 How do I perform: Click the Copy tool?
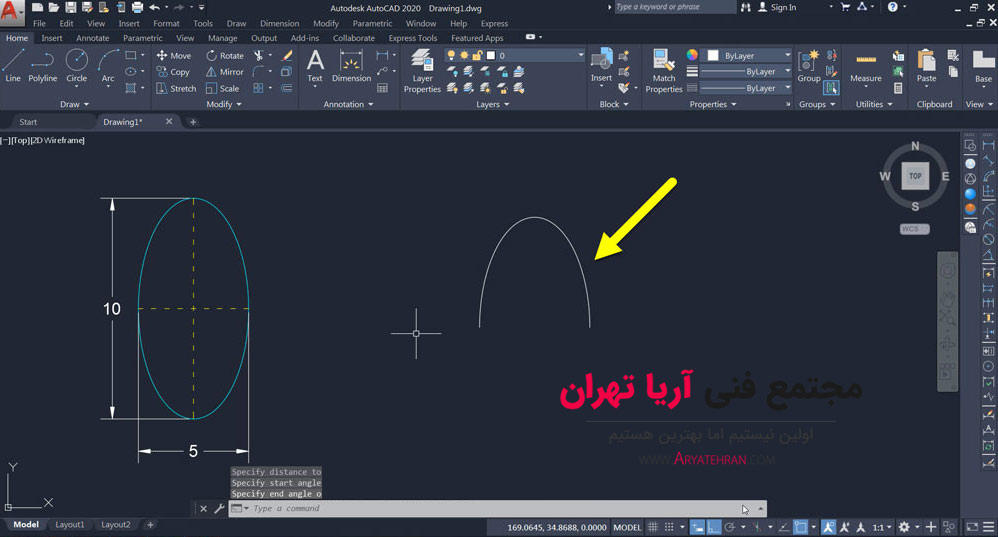coord(173,72)
